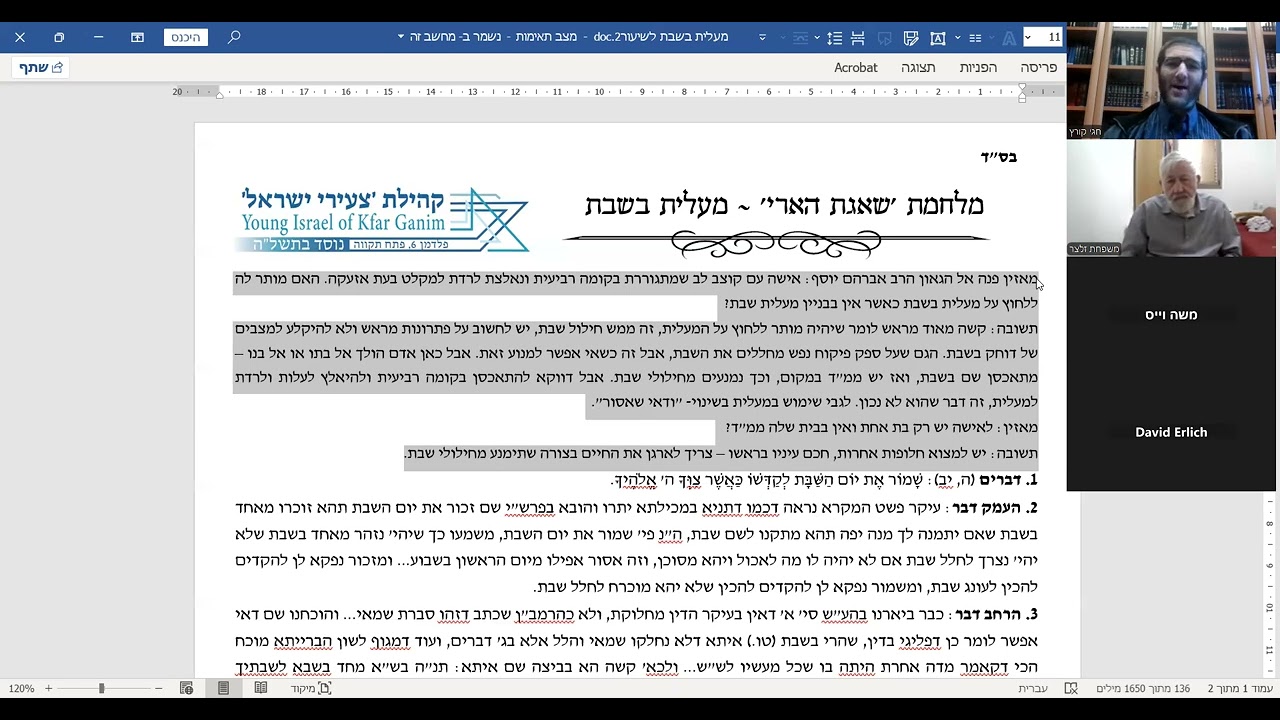The width and height of the screenshot is (1280, 720).
Task: Click the text box icon in toolbar
Action: 938,38
